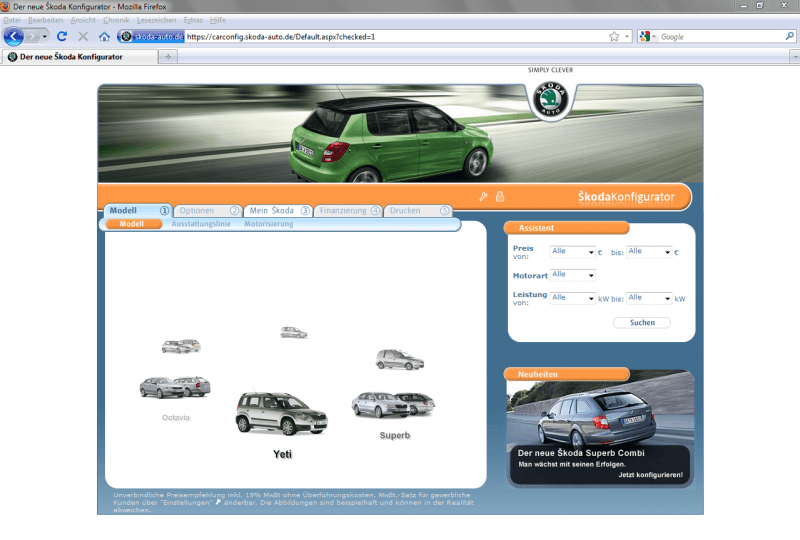Click the Yeti model label

pyautogui.click(x=282, y=454)
